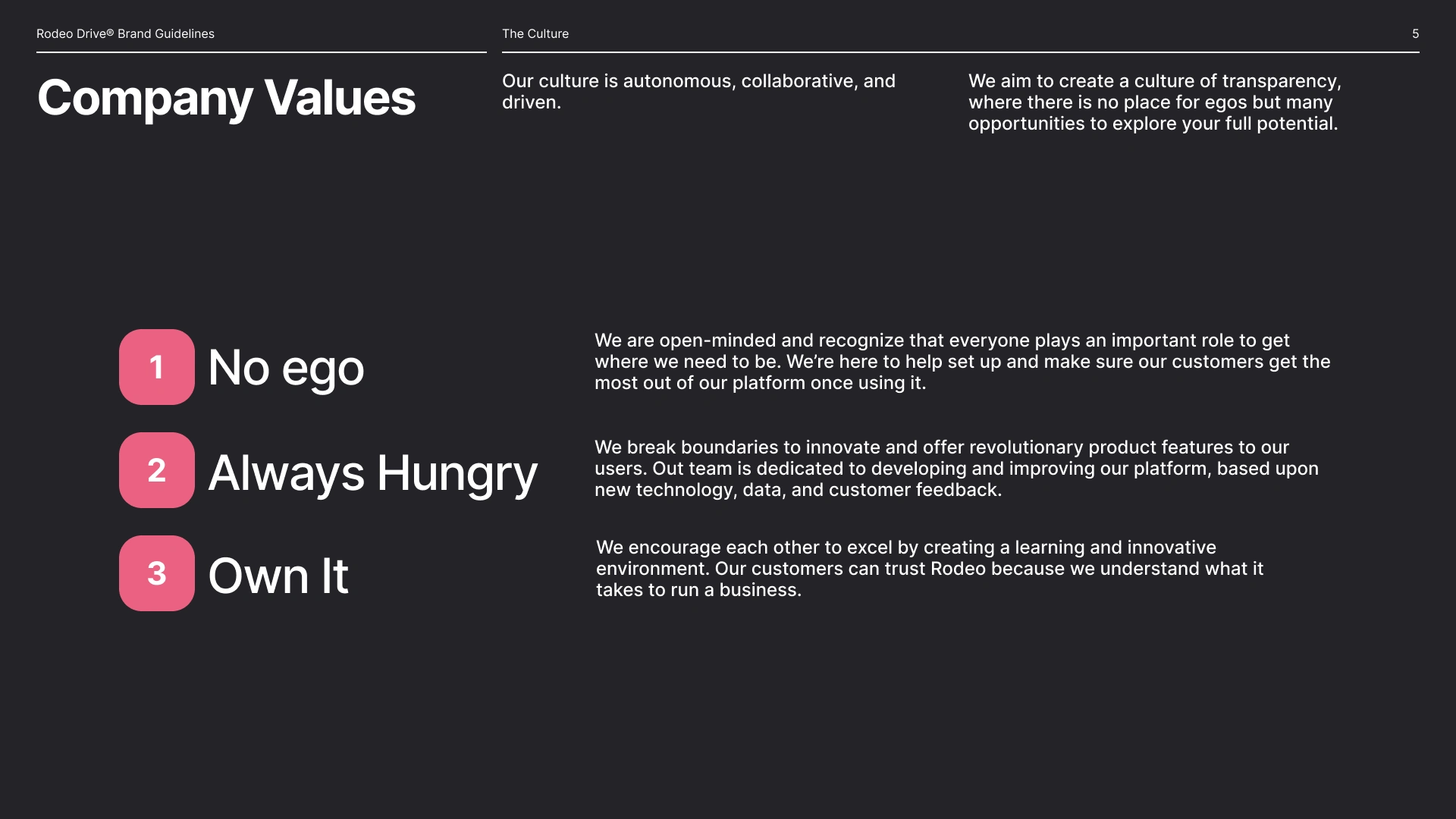This screenshot has height=819, width=1456.
Task: Click the 'We encourage each other' description
Action: tap(930, 569)
